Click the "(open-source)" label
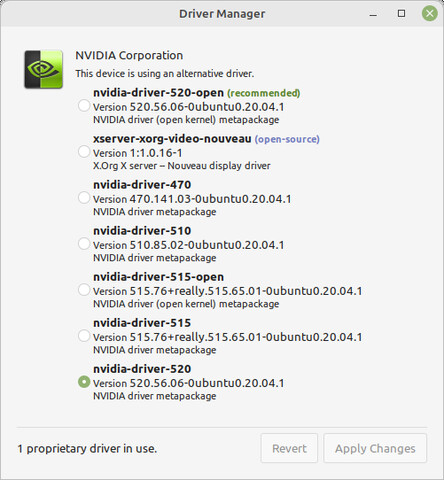444x480 pixels. pyautogui.click(x=287, y=139)
